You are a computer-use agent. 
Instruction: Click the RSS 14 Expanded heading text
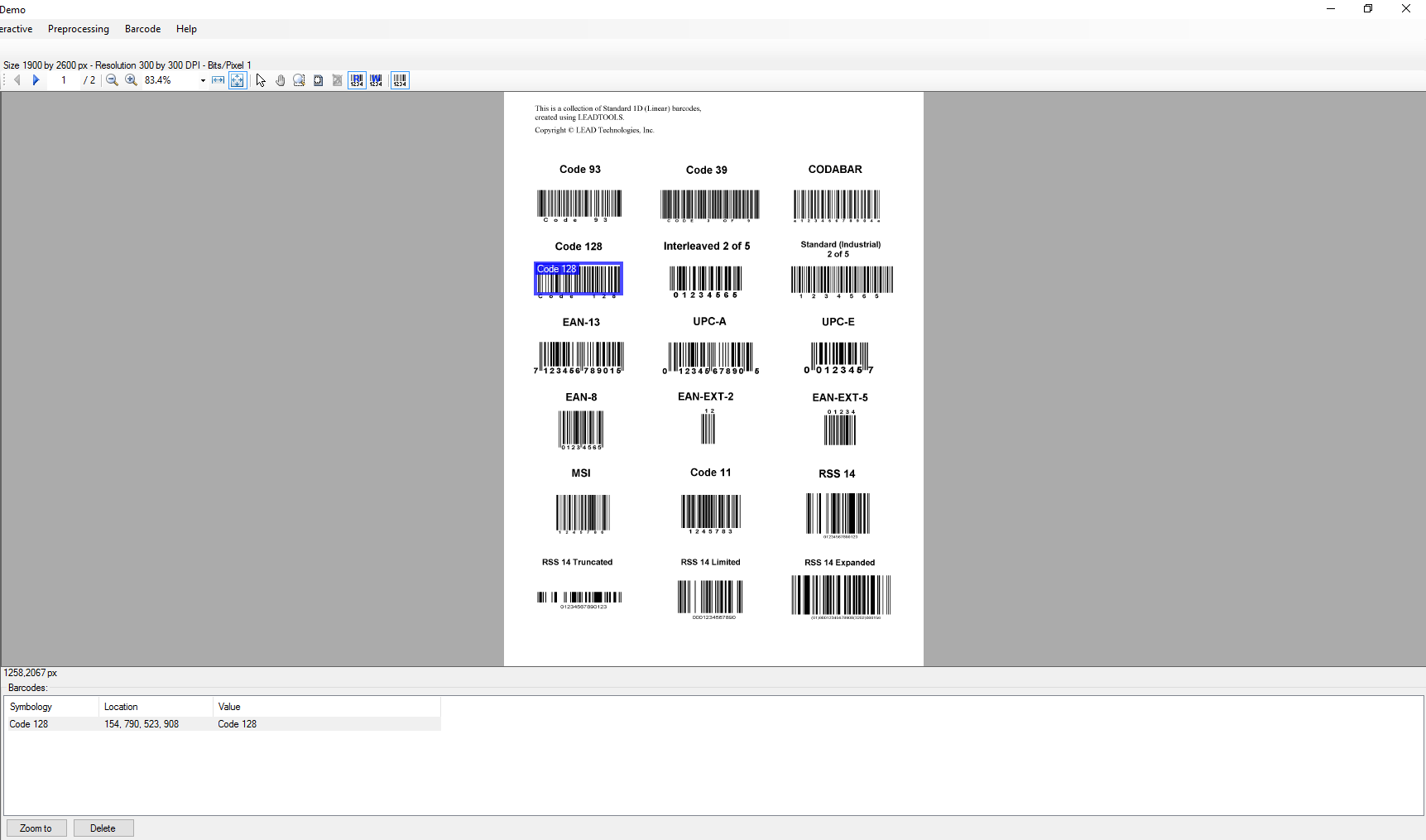click(839, 563)
